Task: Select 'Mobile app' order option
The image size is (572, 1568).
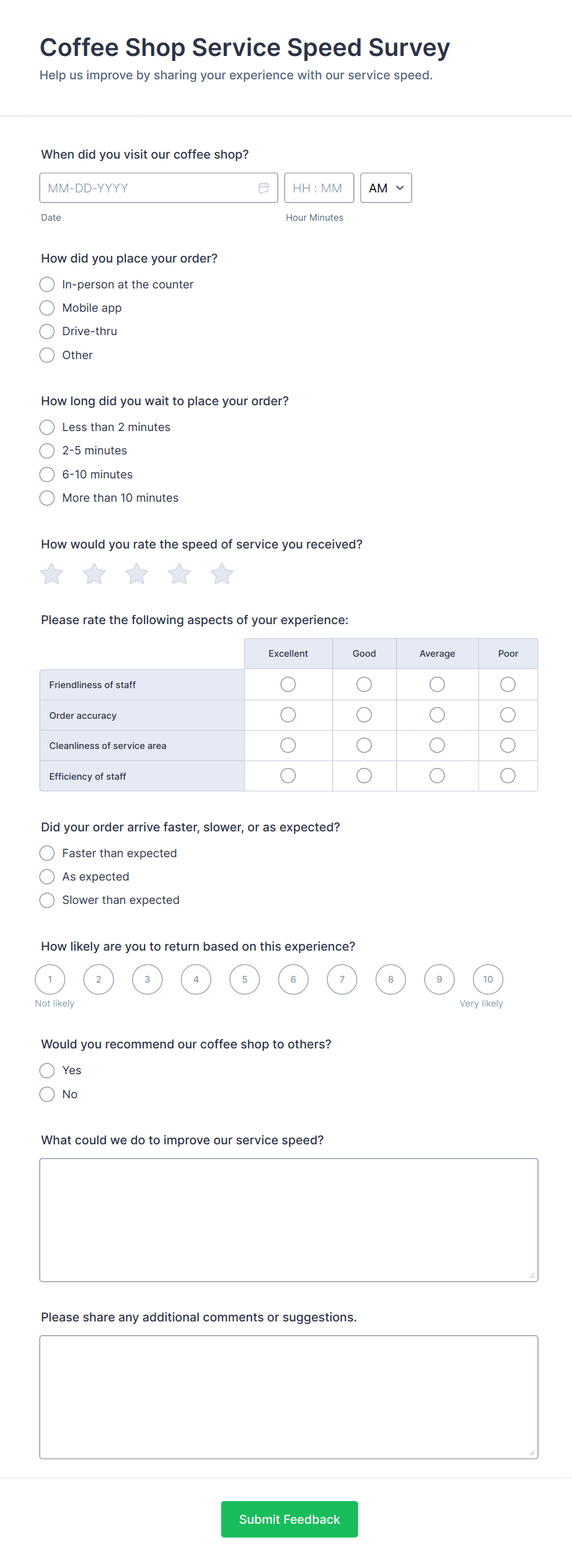Action: 47,308
